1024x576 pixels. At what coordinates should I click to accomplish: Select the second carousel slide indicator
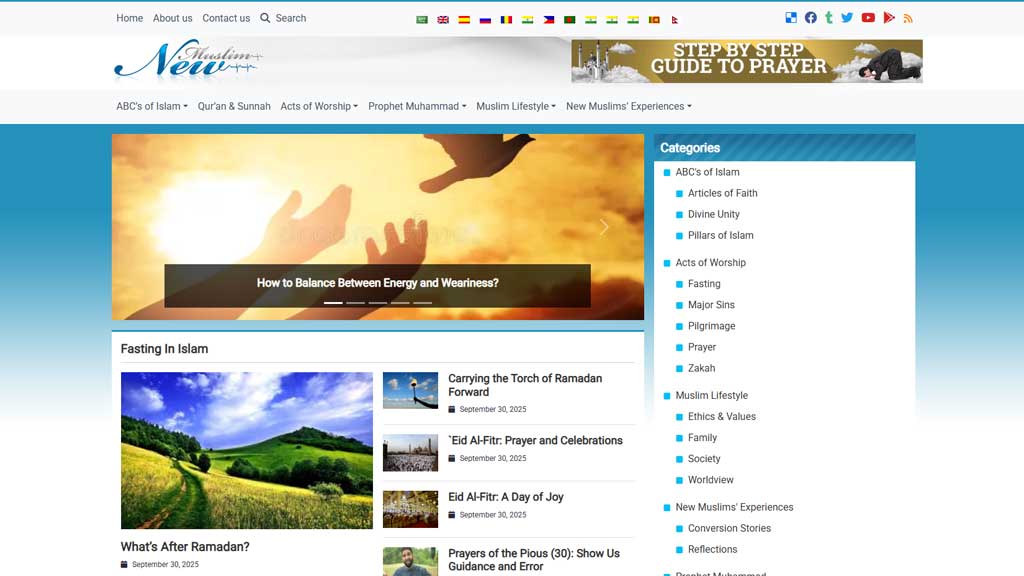pyautogui.click(x=355, y=302)
